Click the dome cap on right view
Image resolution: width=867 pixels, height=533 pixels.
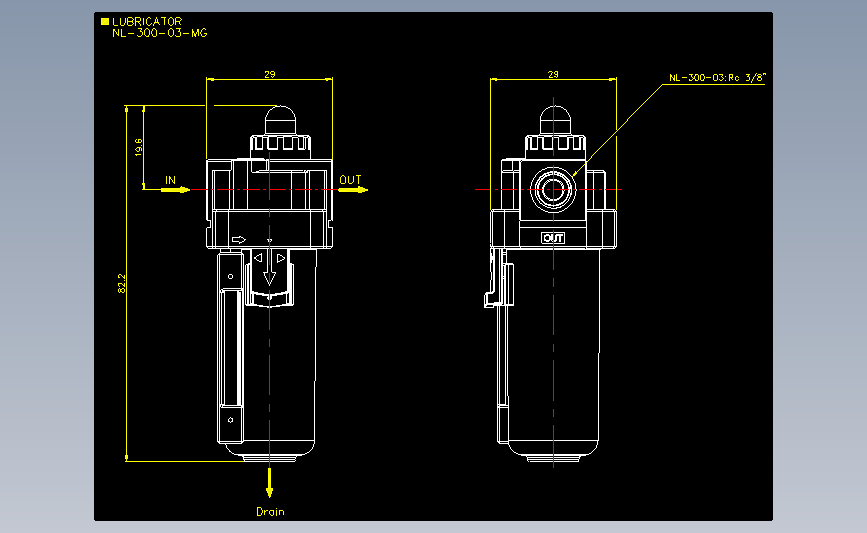click(555, 121)
